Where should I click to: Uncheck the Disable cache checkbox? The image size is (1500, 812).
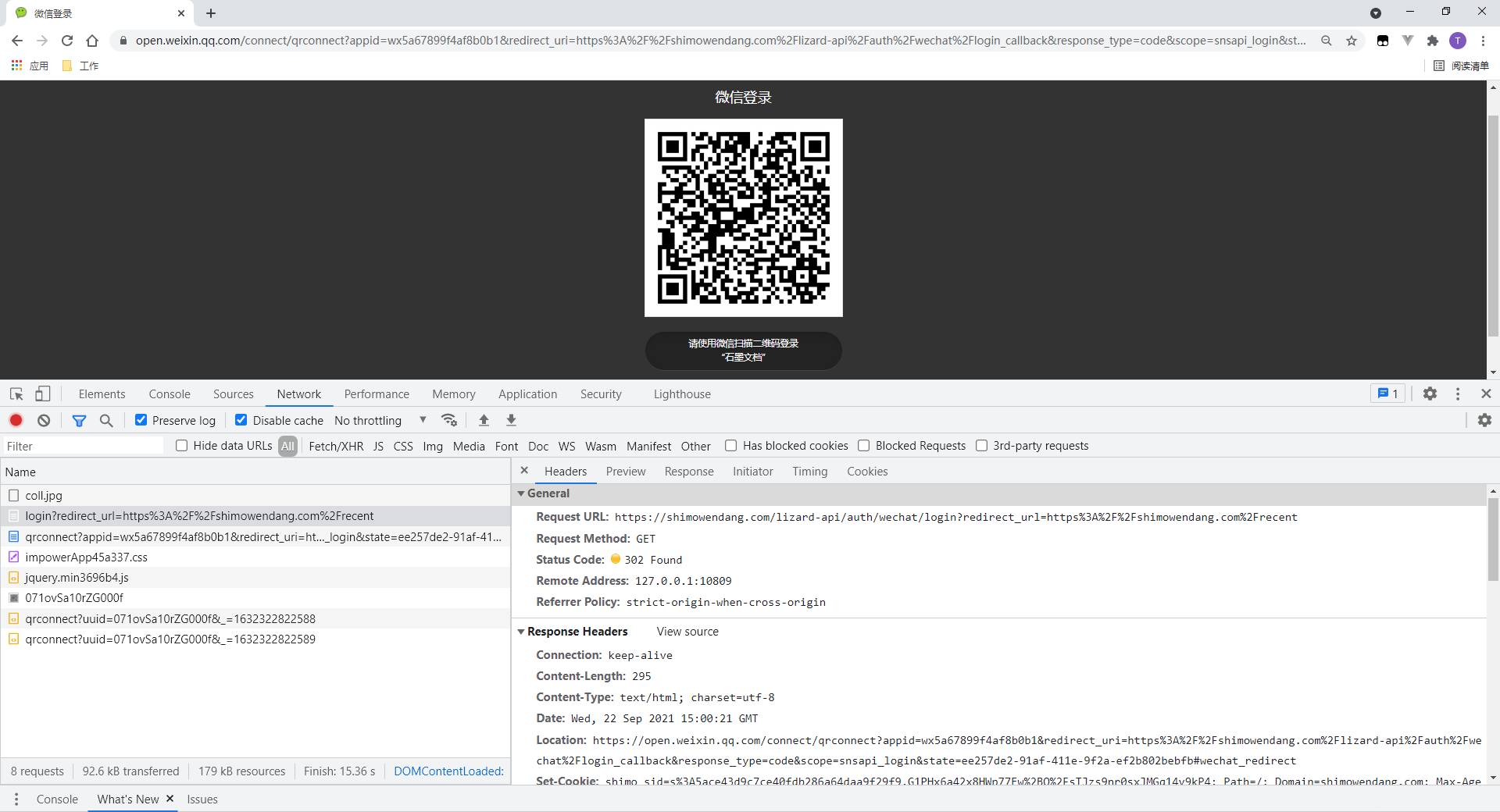coord(241,420)
